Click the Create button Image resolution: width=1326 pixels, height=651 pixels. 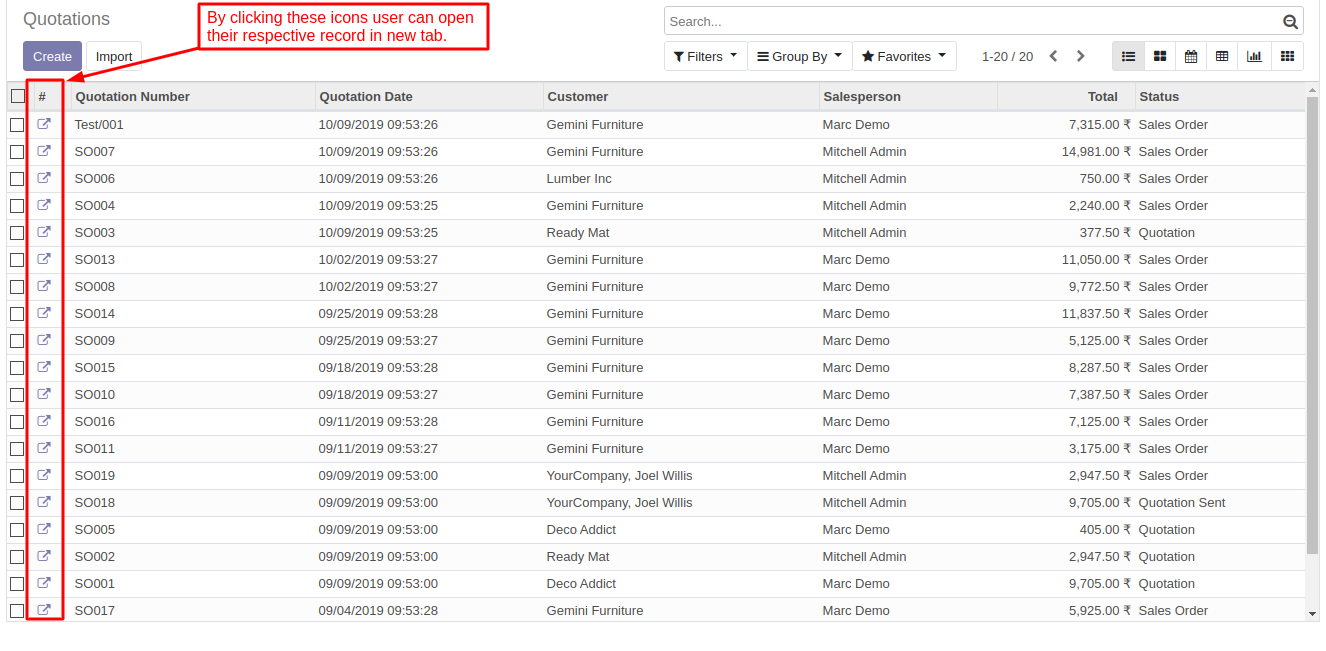tap(52, 57)
